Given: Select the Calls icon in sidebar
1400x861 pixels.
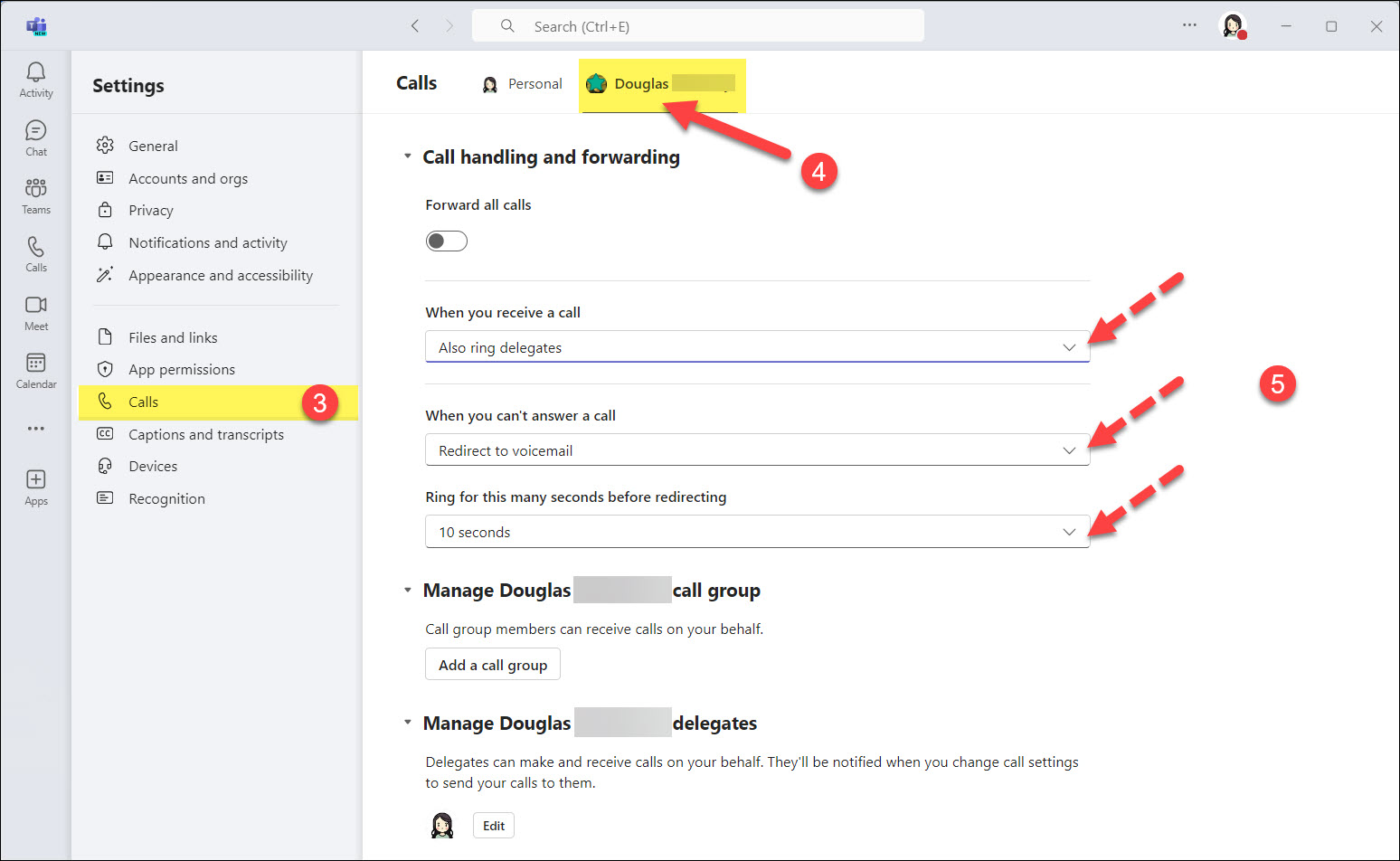Looking at the screenshot, I should pyautogui.click(x=35, y=252).
